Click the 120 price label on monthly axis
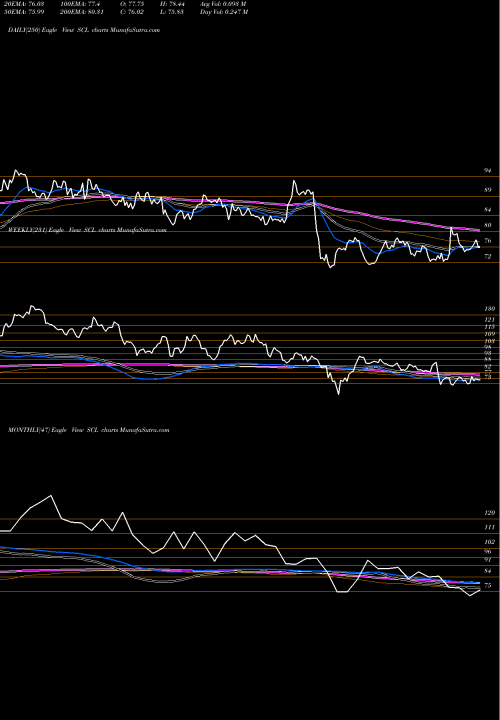Screen dimensions: 500x720 (x=489, y=513)
